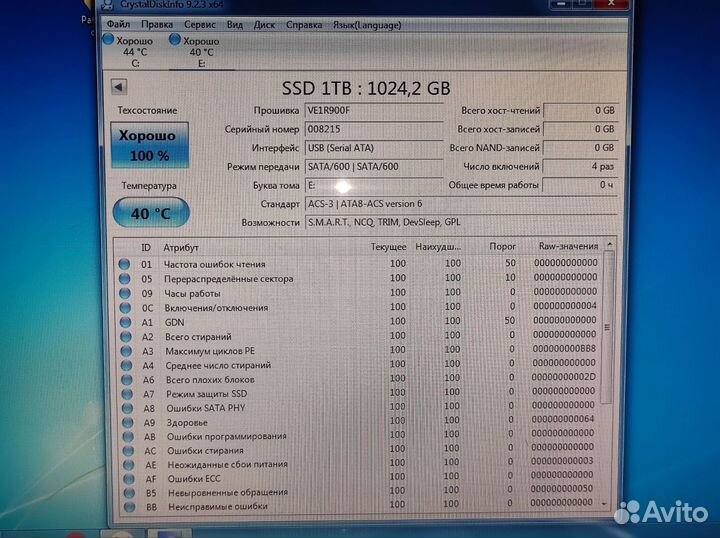Select the Включения/отключения row text
Screen dimensions: 720x538
click(216, 308)
